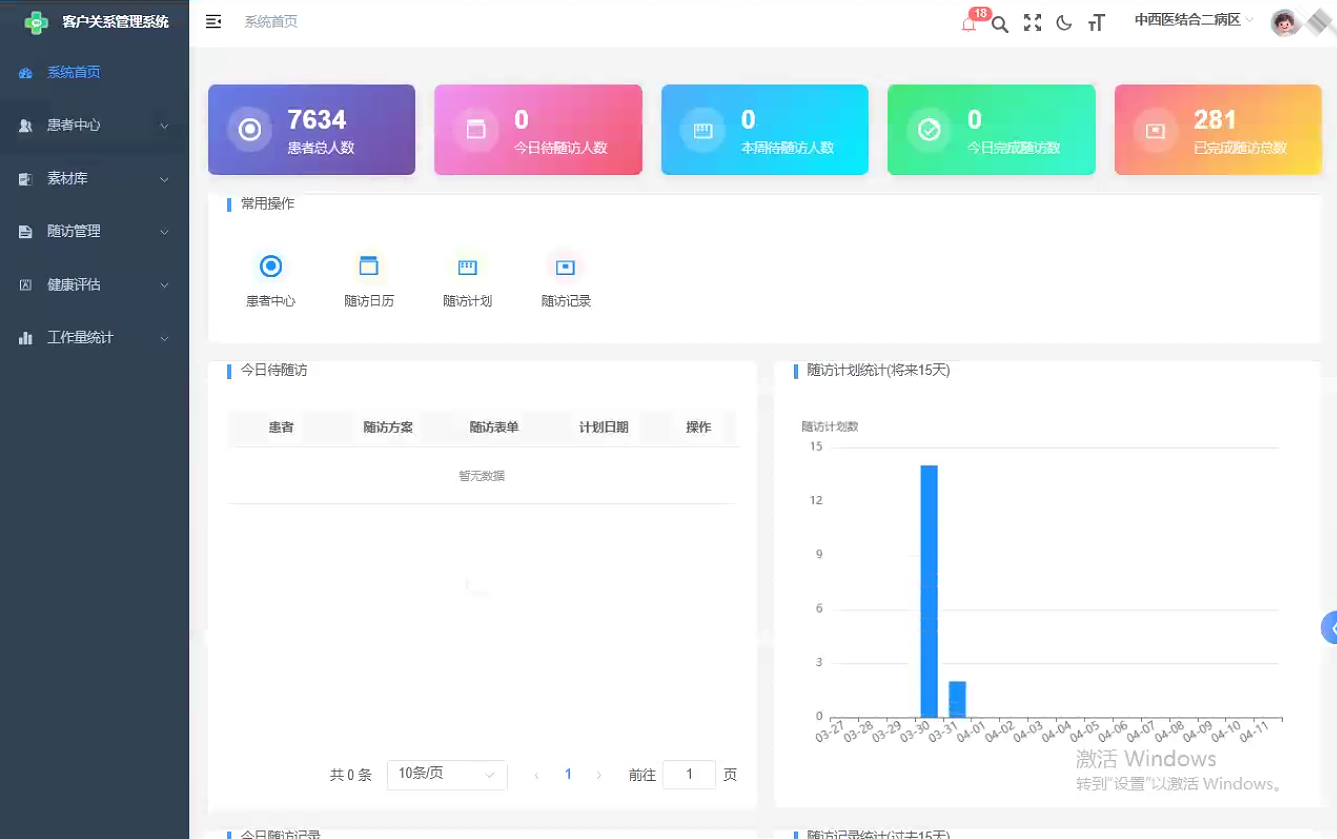The image size is (1337, 839).
Task: Toggle fullscreen mode via the expand icon
Action: pyautogui.click(x=1031, y=22)
